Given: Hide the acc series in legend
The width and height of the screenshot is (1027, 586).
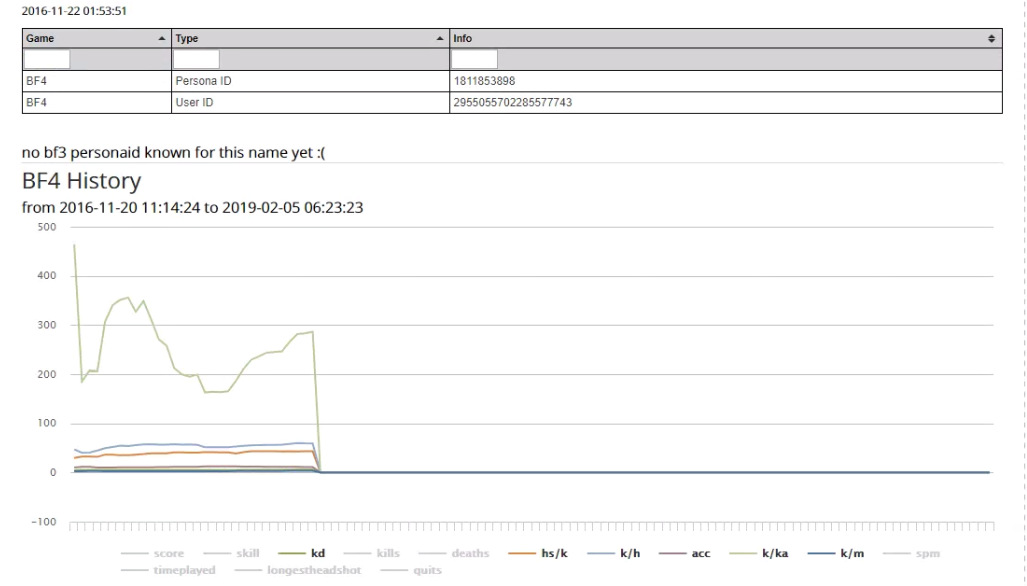Looking at the screenshot, I should click(684, 554).
